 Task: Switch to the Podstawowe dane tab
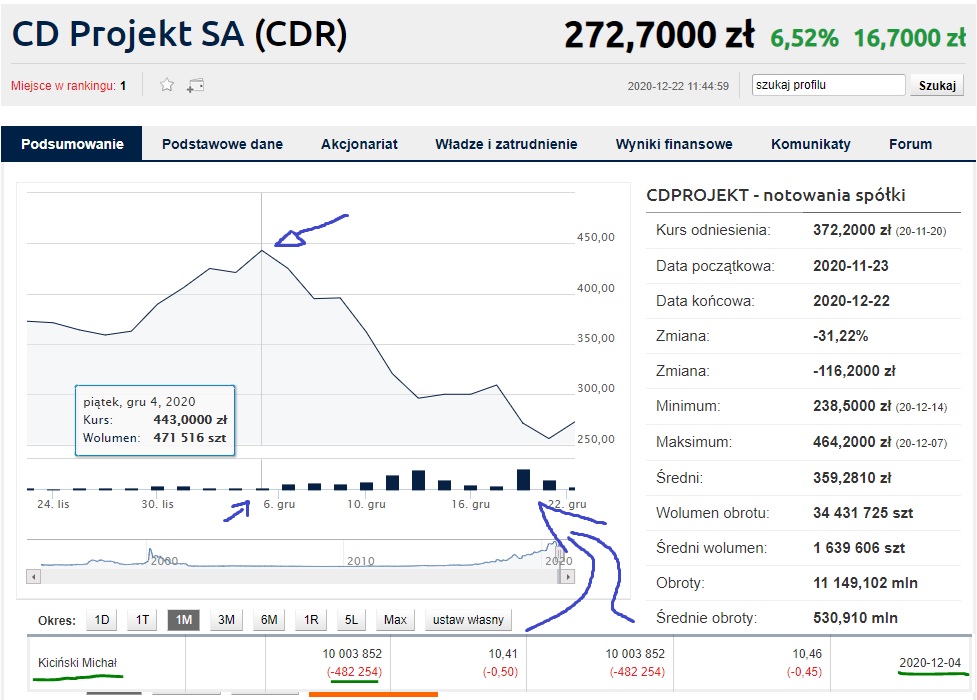click(x=222, y=144)
